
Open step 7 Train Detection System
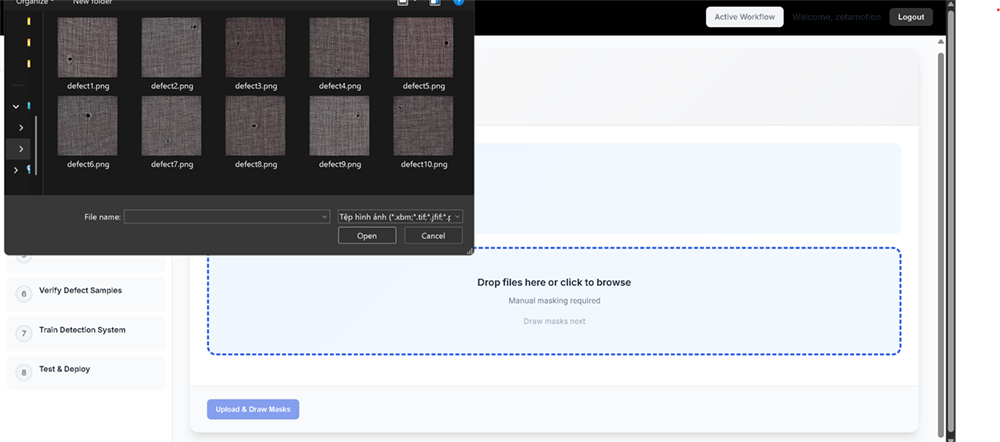pos(86,334)
